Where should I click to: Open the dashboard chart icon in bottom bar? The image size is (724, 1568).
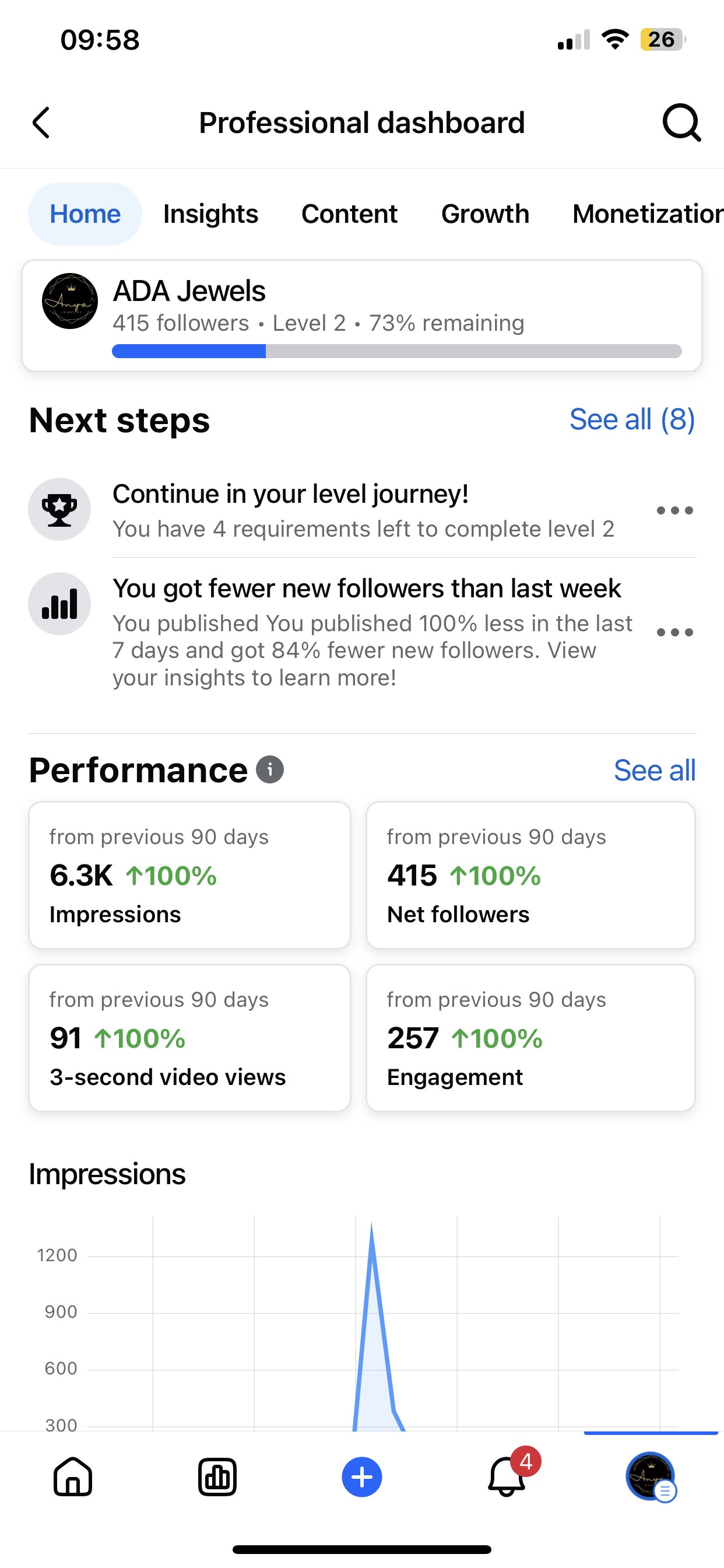[x=217, y=1476]
